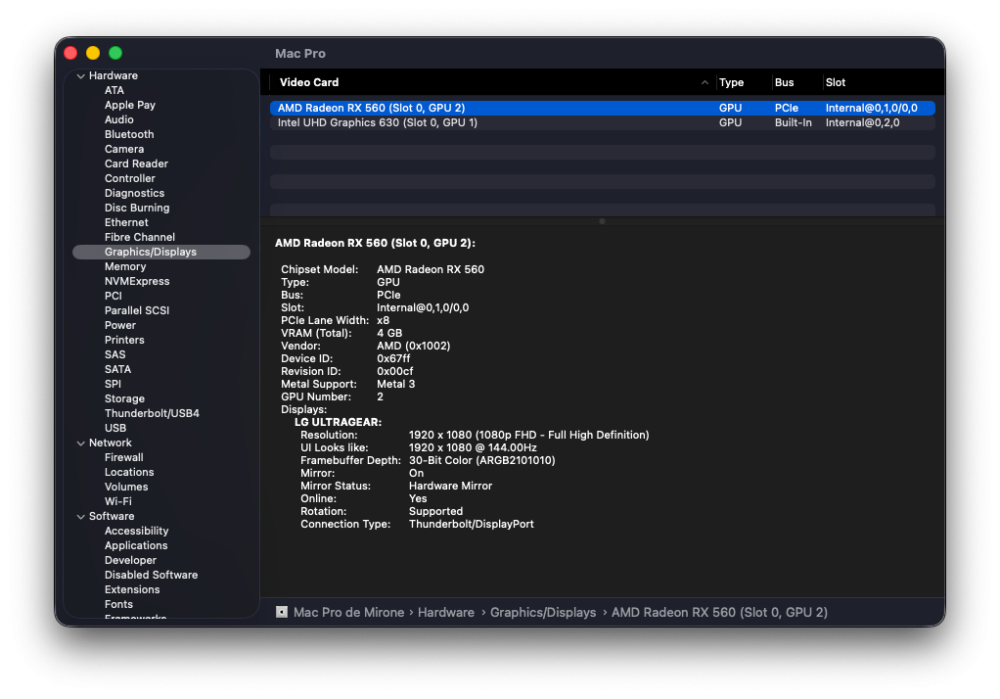Image resolution: width=1000 pixels, height=699 pixels.
Task: Select Intel UHD Graphics 630 row
Action: pos(603,123)
